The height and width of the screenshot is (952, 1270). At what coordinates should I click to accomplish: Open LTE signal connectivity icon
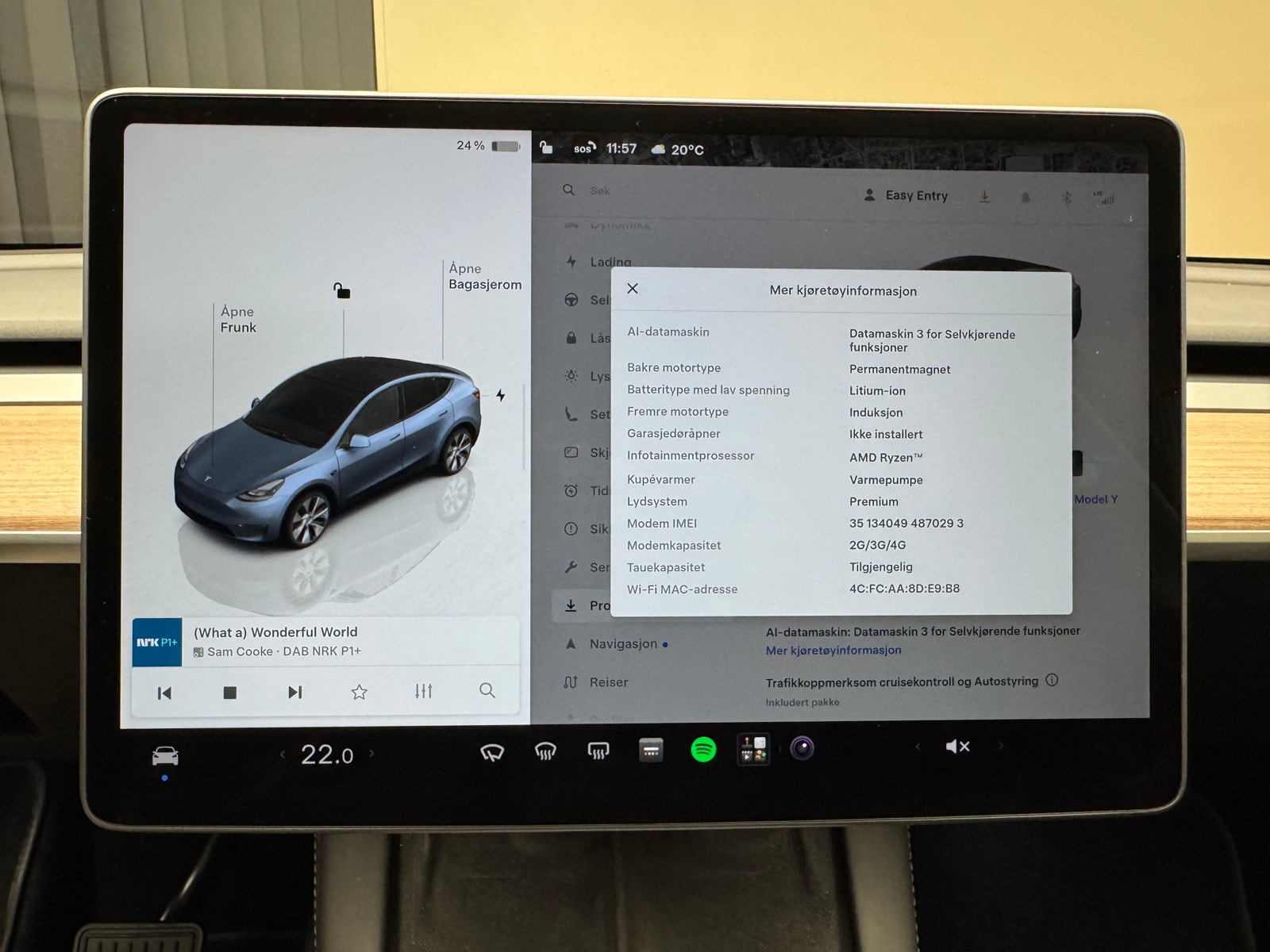[1104, 198]
